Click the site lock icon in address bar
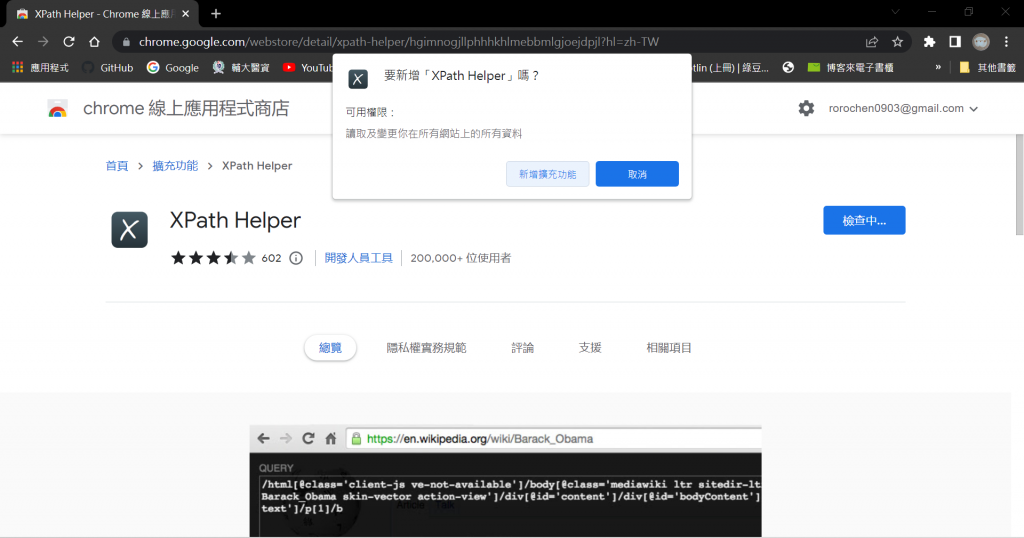The image size is (1024, 538). [126, 42]
